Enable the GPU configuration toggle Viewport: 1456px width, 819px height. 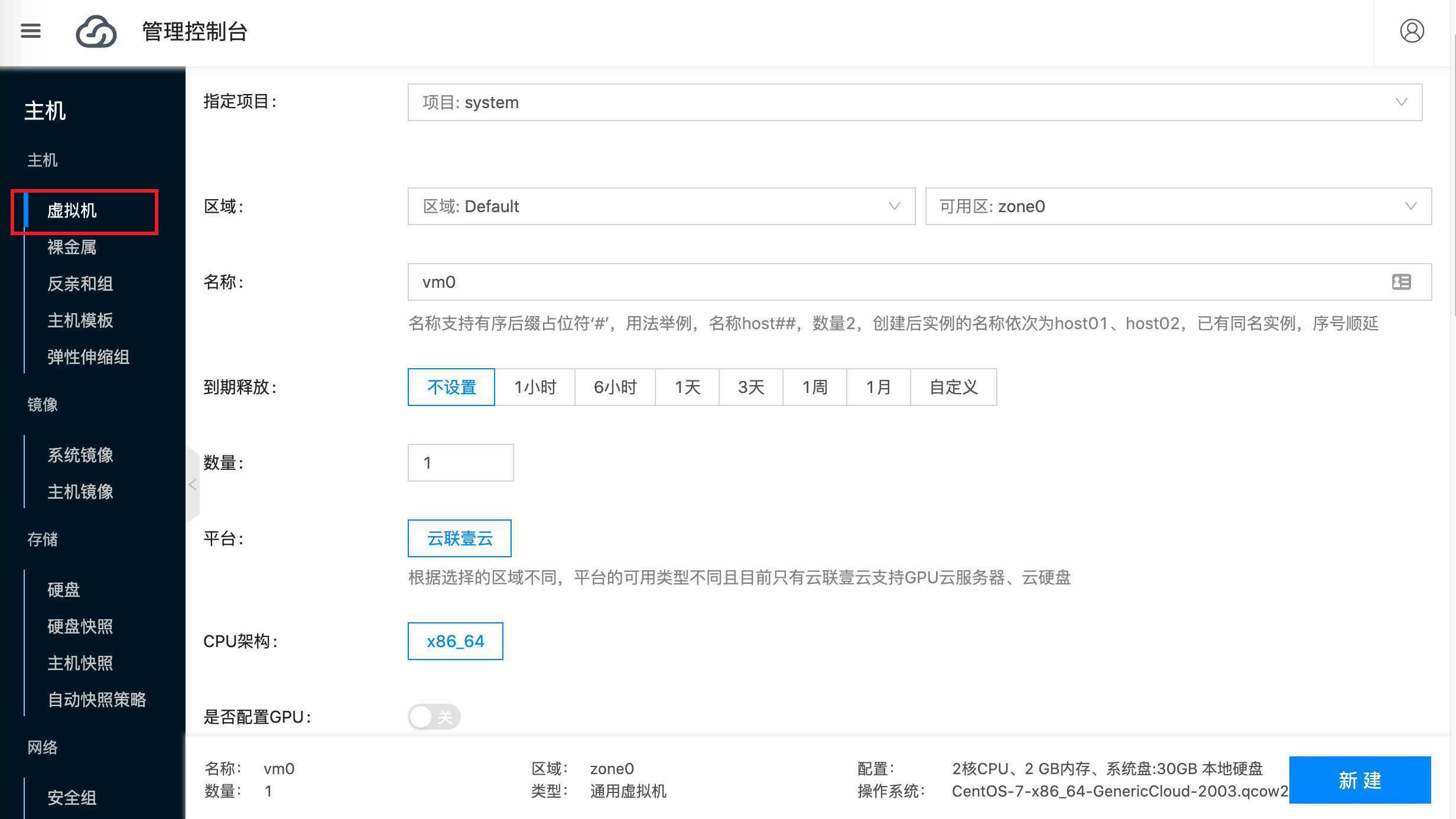pyautogui.click(x=434, y=716)
